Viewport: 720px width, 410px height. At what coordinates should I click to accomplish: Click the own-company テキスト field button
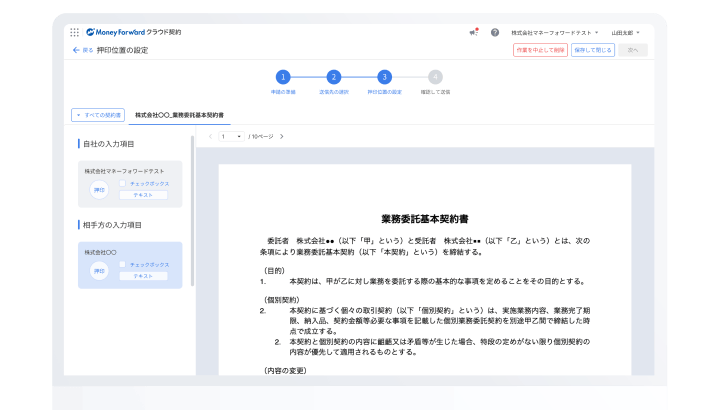coord(143,195)
